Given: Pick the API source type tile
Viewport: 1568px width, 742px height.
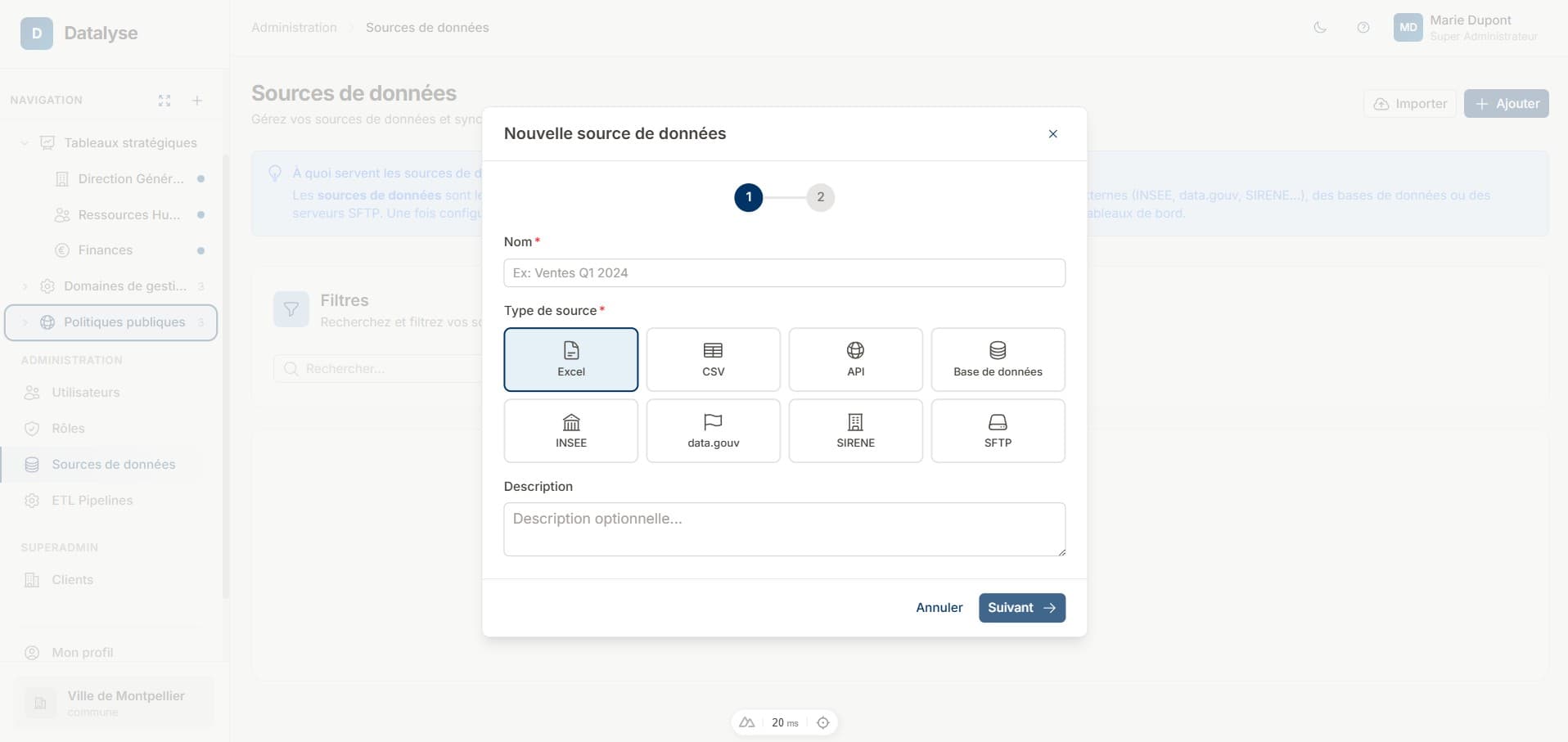Looking at the screenshot, I should coord(855,360).
